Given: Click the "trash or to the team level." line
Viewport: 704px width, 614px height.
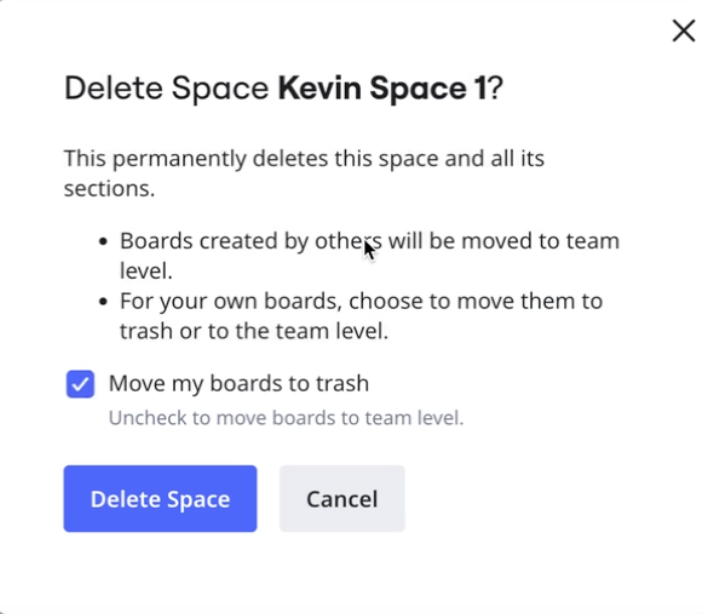Looking at the screenshot, I should coord(253,331).
